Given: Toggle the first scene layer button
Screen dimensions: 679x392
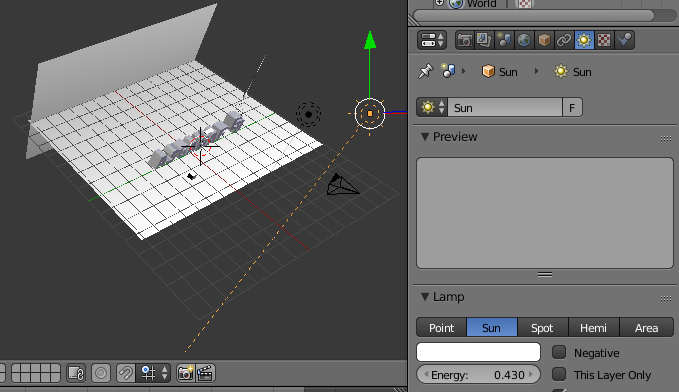Looking at the screenshot, I should point(17,368).
